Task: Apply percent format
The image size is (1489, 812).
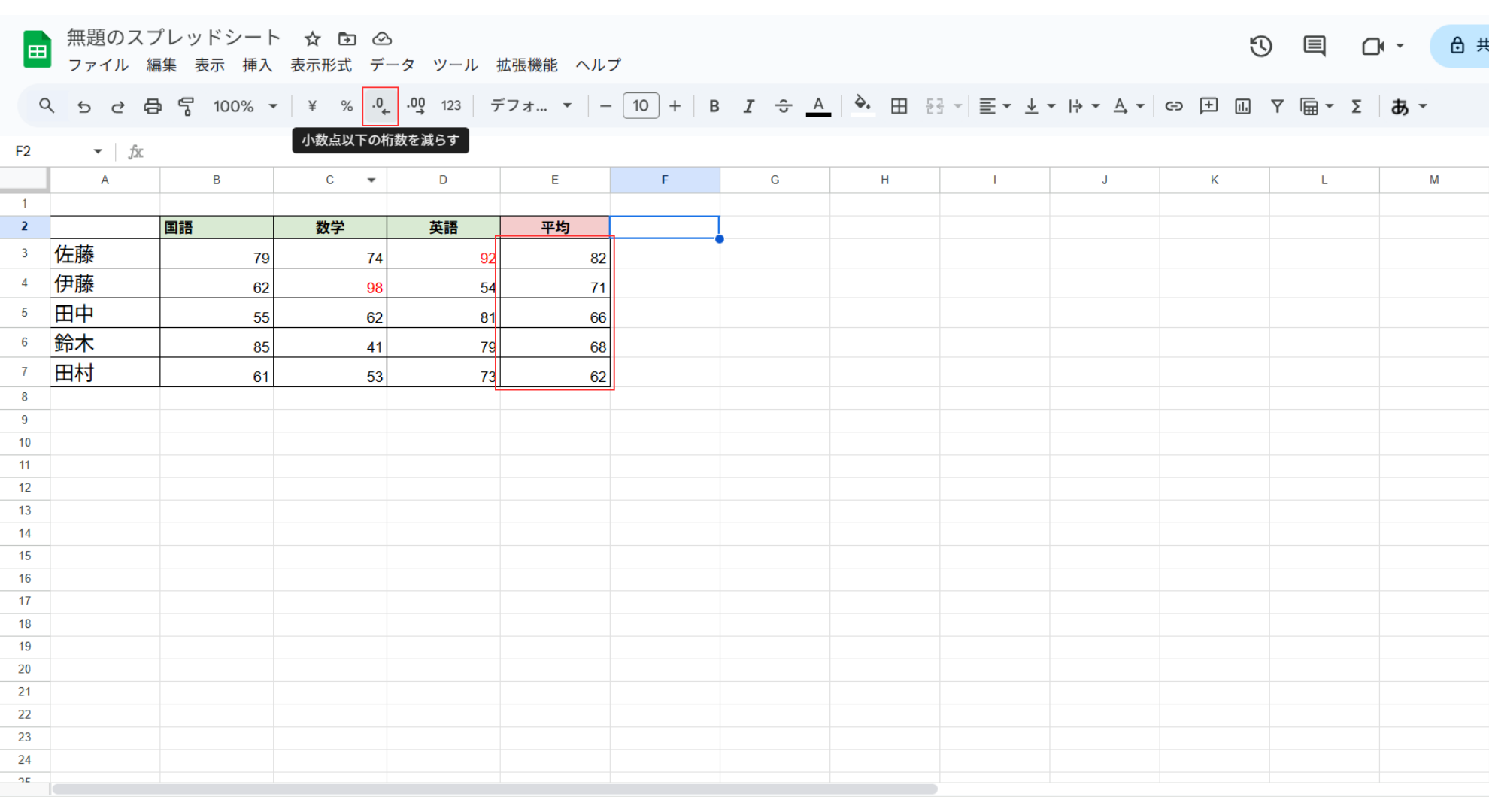Action: pyautogui.click(x=347, y=106)
